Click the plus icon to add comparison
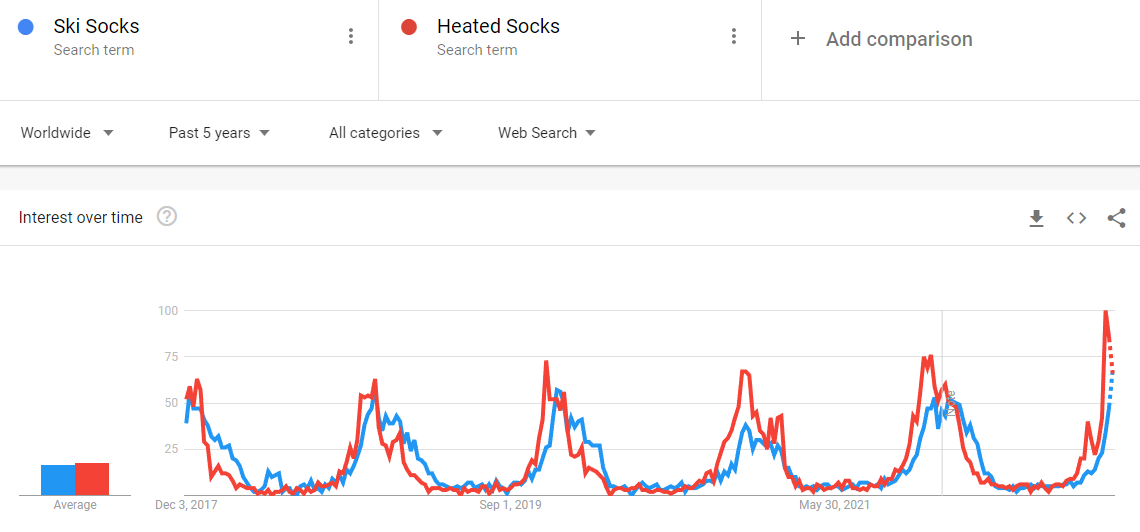The image size is (1140, 532). coord(798,39)
